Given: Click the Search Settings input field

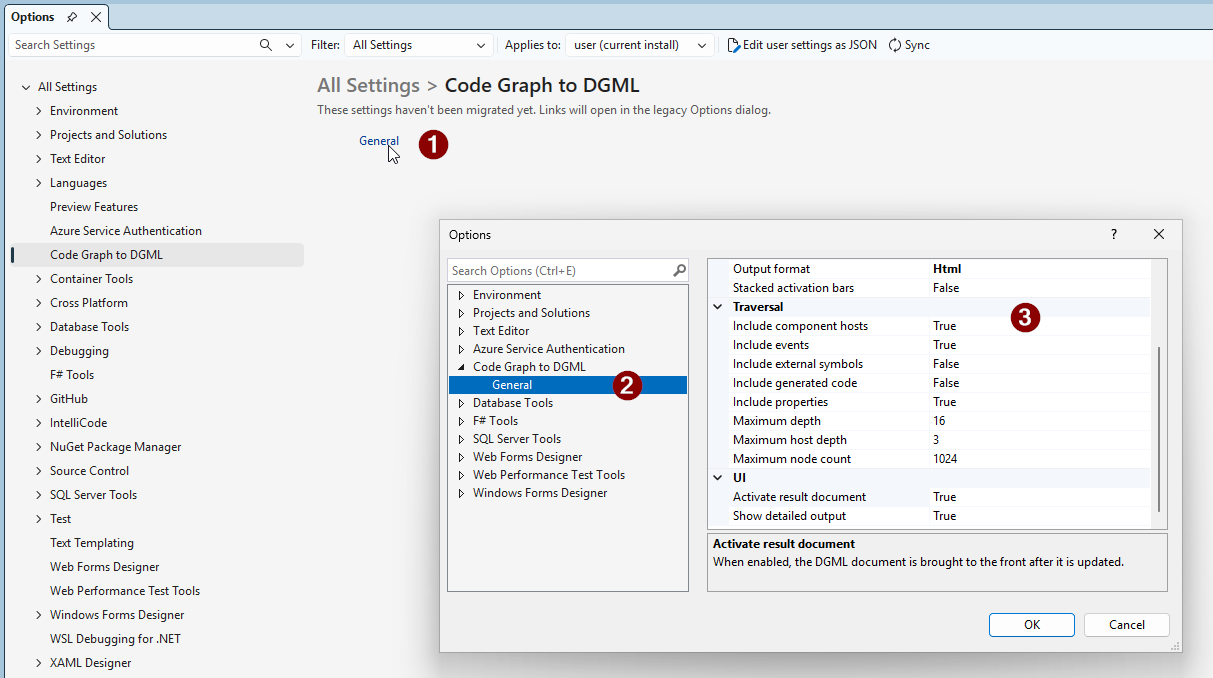Looking at the screenshot, I should coord(134,45).
